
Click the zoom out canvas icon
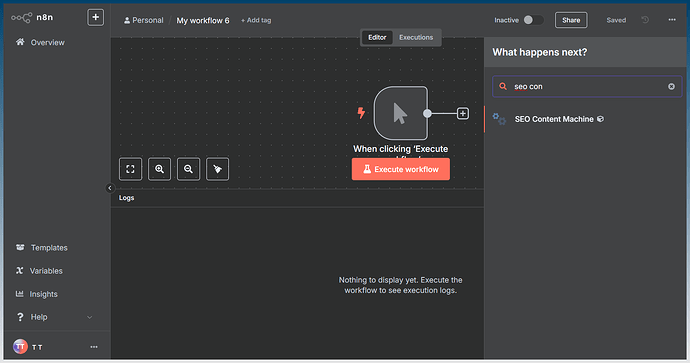pyautogui.click(x=188, y=169)
